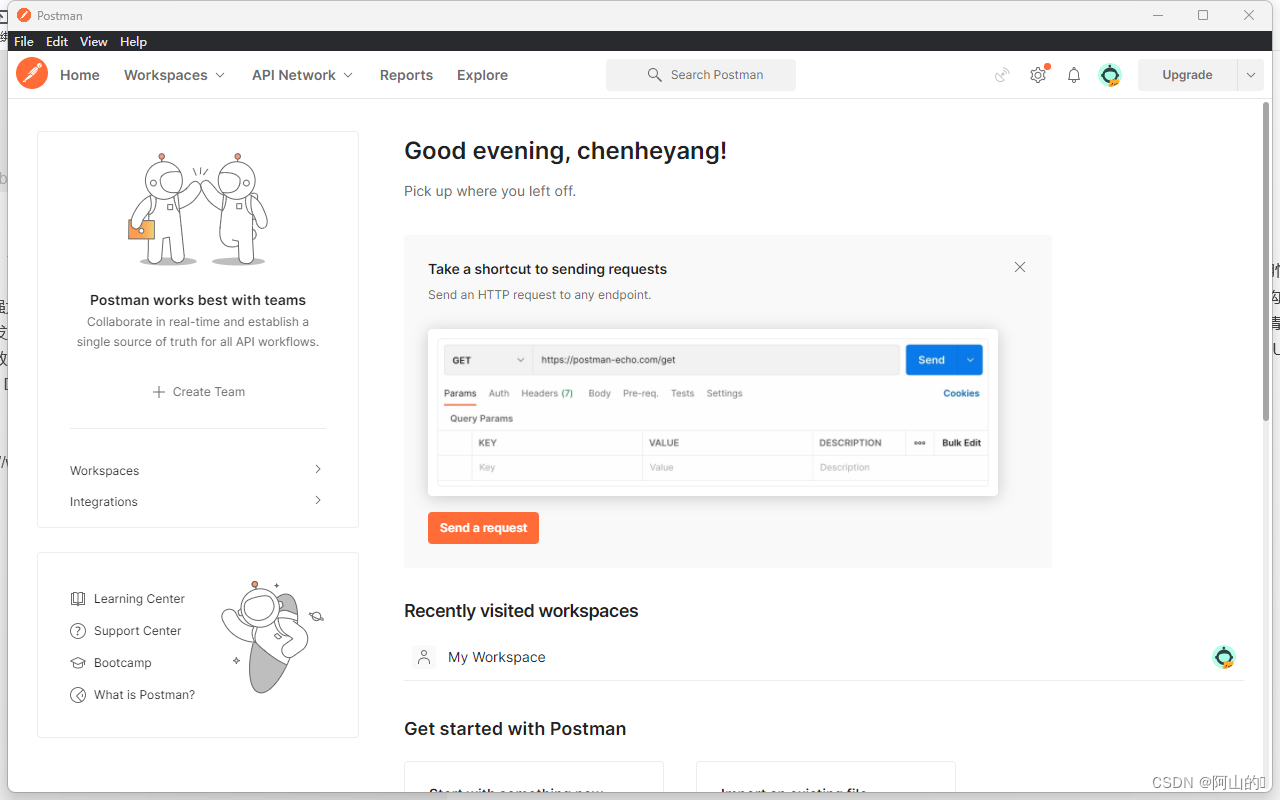The height and width of the screenshot is (800, 1280).
Task: Select the Auth tab in the preview
Action: point(499,393)
